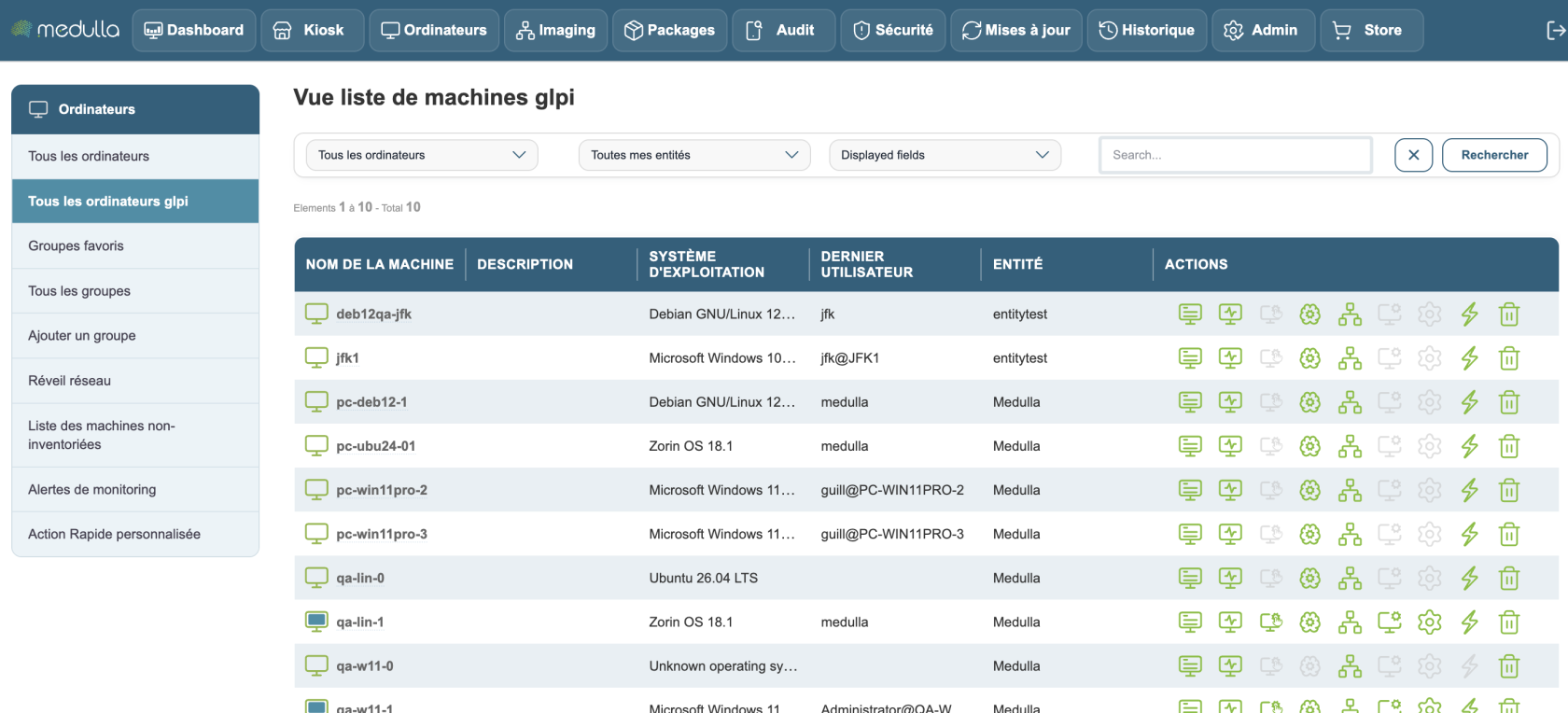Click lightning quick action icon for jfk1
1568x713 pixels.
point(1470,358)
